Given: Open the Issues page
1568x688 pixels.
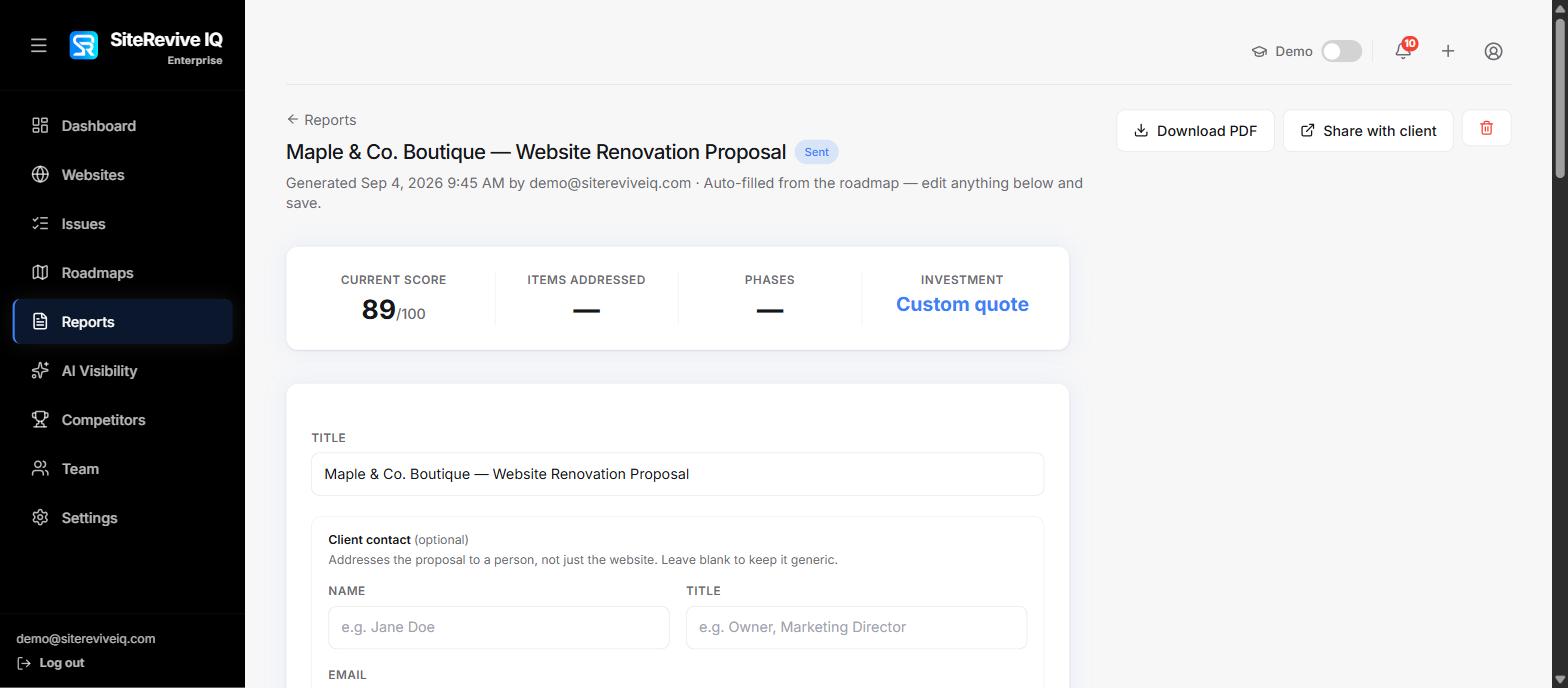Looking at the screenshot, I should coord(122,223).
